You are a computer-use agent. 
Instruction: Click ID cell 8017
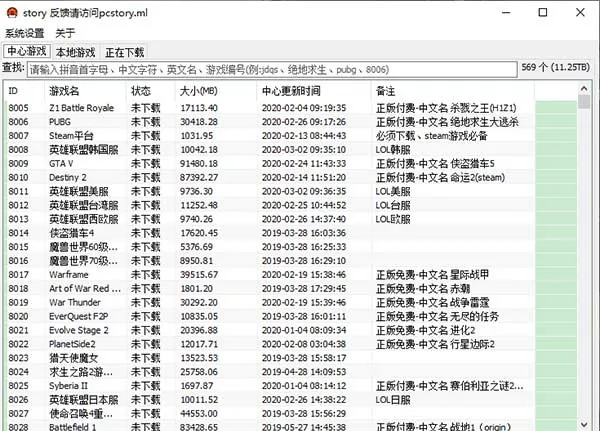[x=18, y=275]
